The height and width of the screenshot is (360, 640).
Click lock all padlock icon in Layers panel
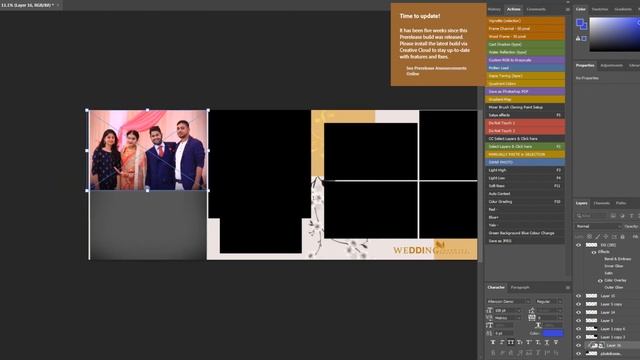click(622, 236)
